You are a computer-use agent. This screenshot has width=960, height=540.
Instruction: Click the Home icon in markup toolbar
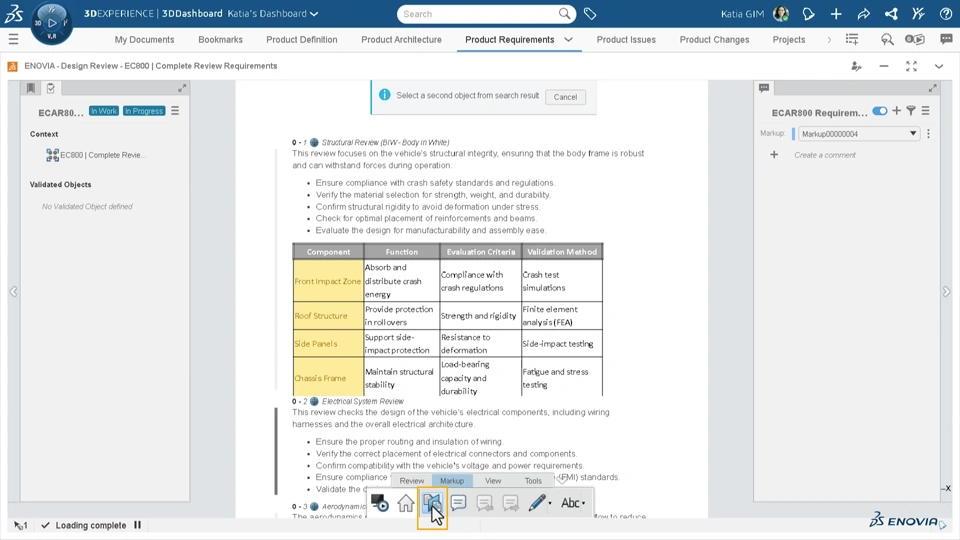[405, 503]
